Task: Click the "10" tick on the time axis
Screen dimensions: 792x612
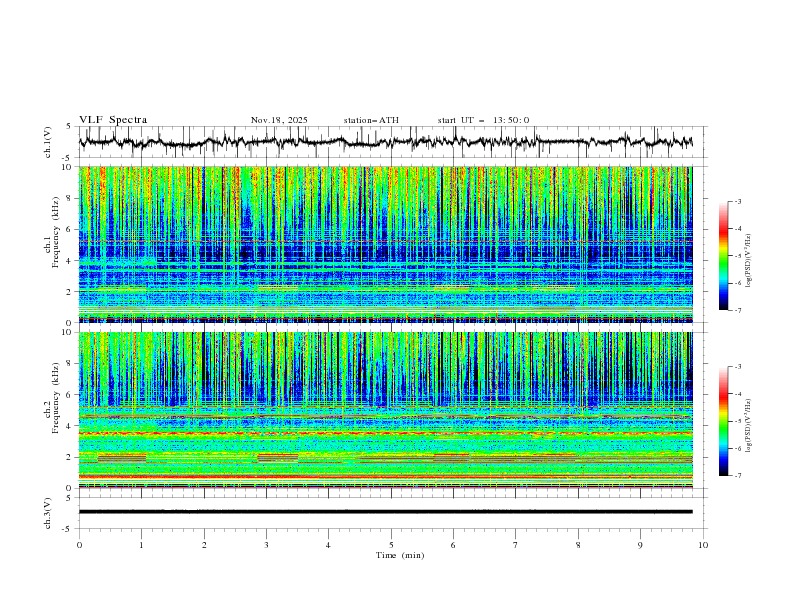Action: pos(703,545)
